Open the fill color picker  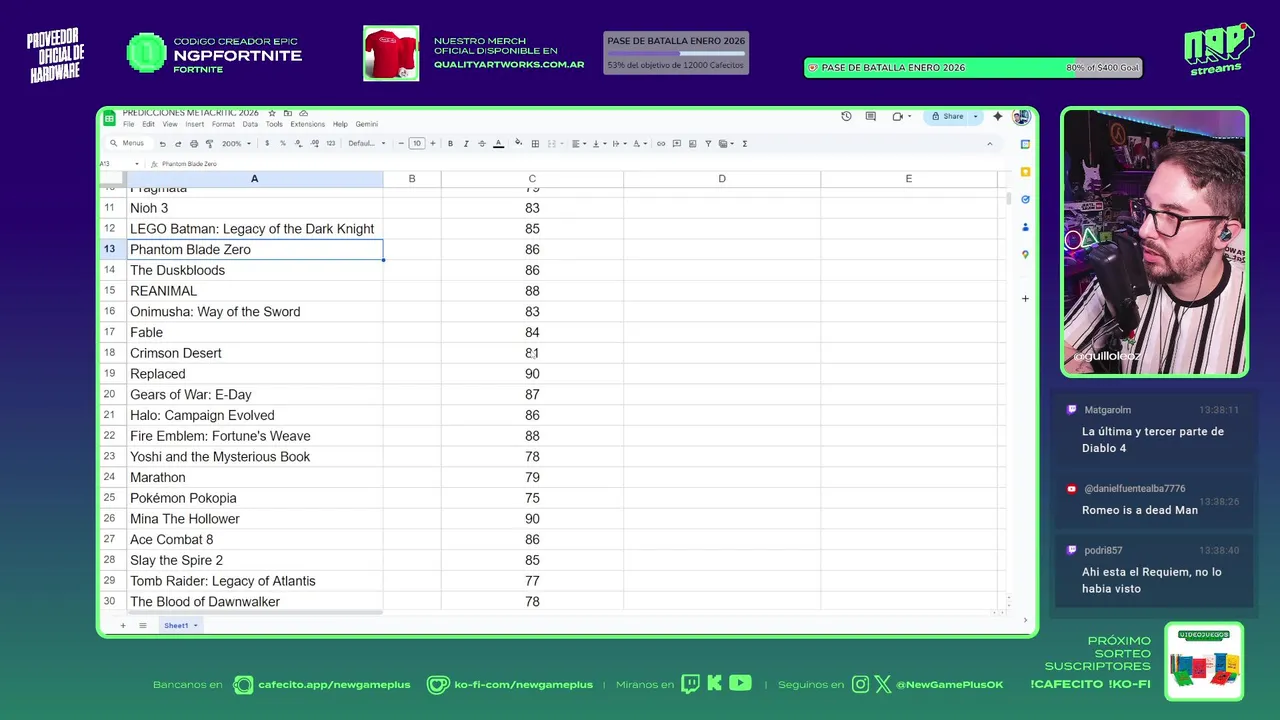point(519,143)
